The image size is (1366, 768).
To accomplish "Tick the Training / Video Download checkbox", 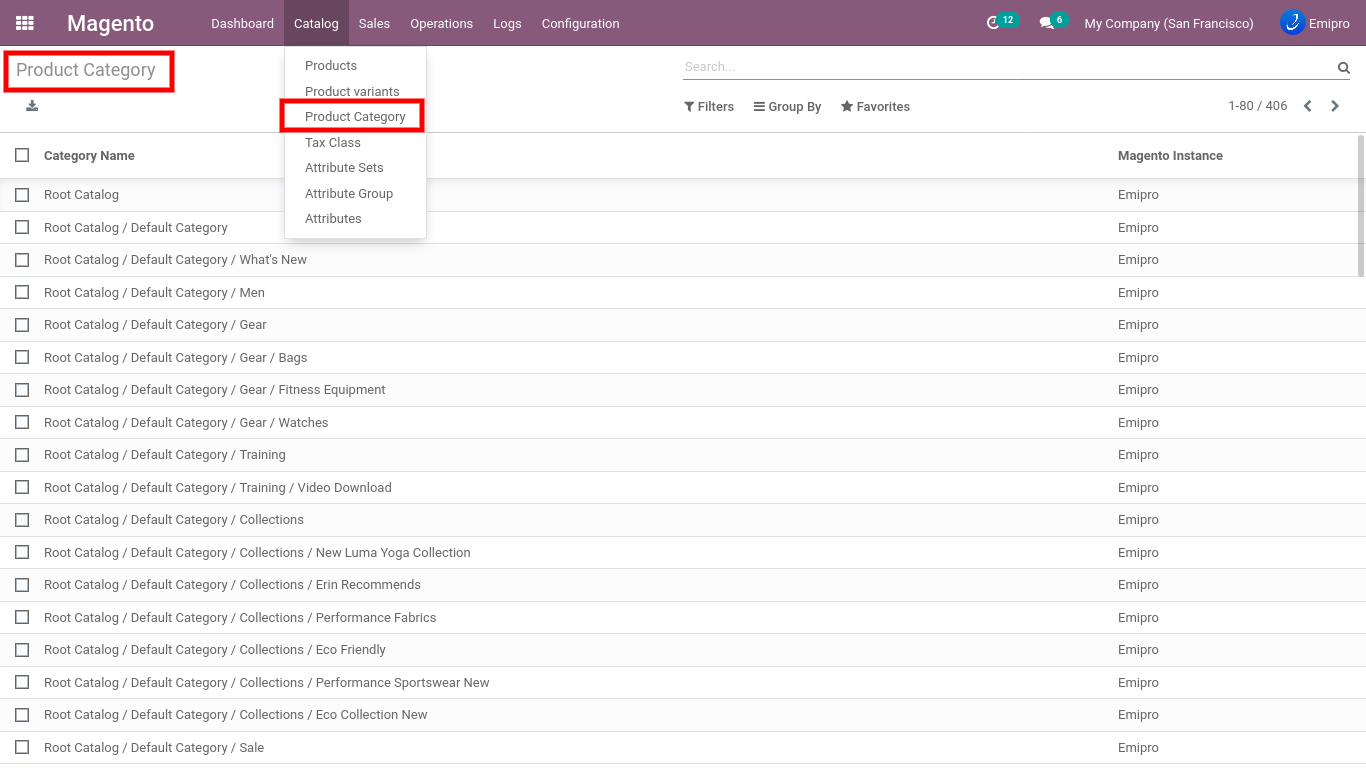I will tap(22, 487).
